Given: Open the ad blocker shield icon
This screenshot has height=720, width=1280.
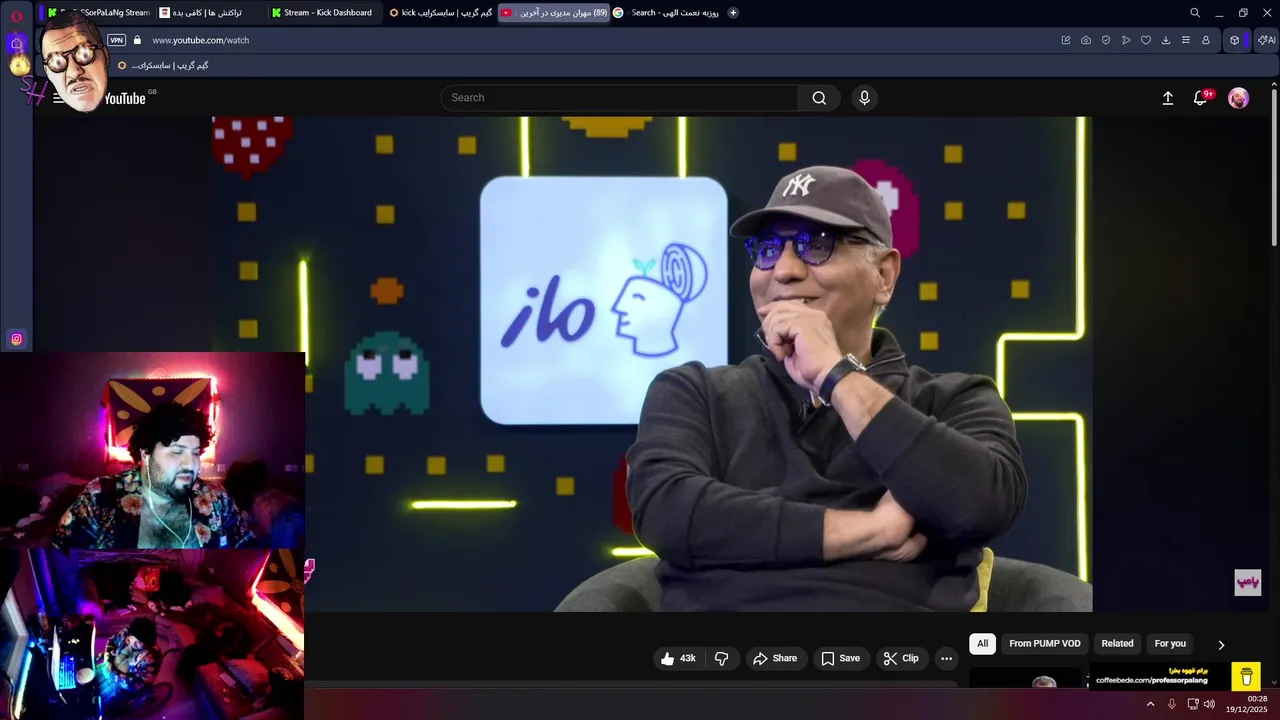Looking at the screenshot, I should (1106, 40).
